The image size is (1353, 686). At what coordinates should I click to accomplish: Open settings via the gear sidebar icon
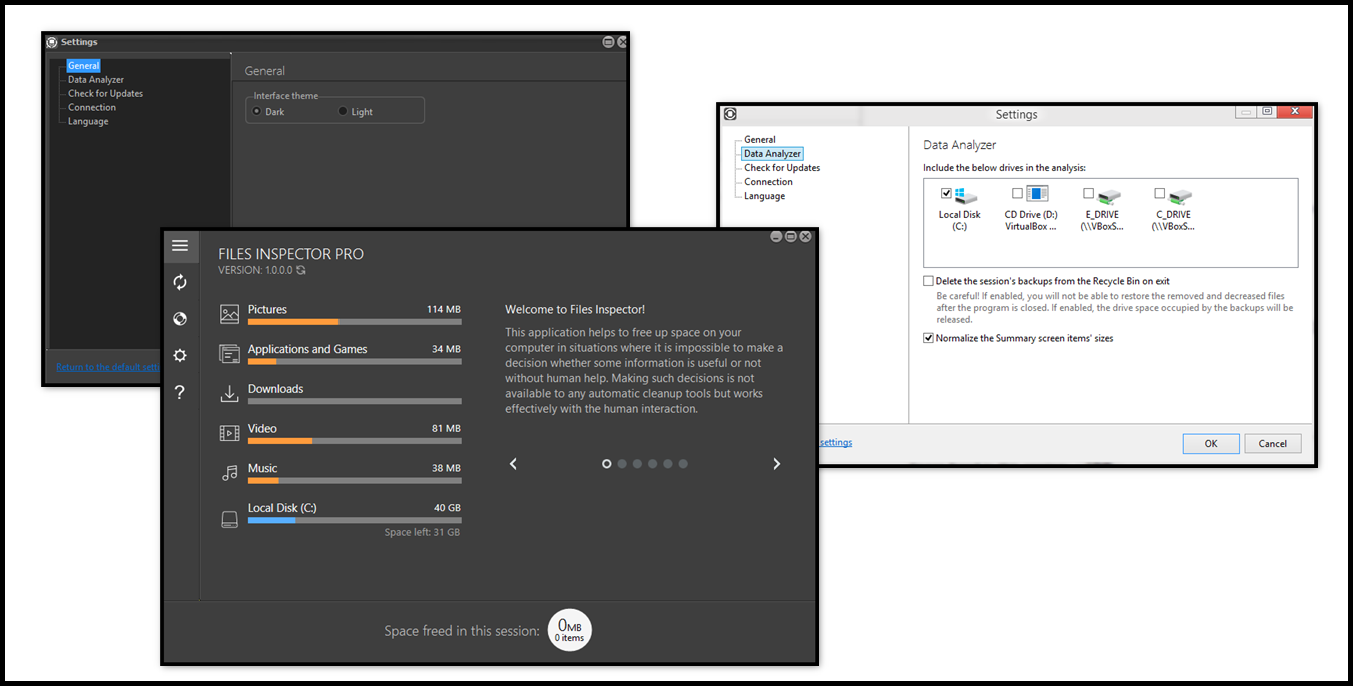point(180,355)
